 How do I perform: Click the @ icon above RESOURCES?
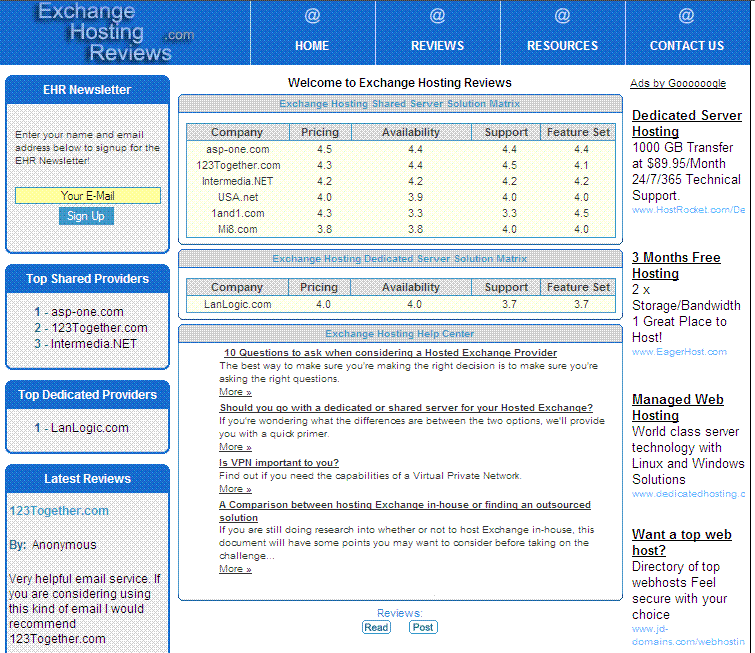tap(562, 15)
